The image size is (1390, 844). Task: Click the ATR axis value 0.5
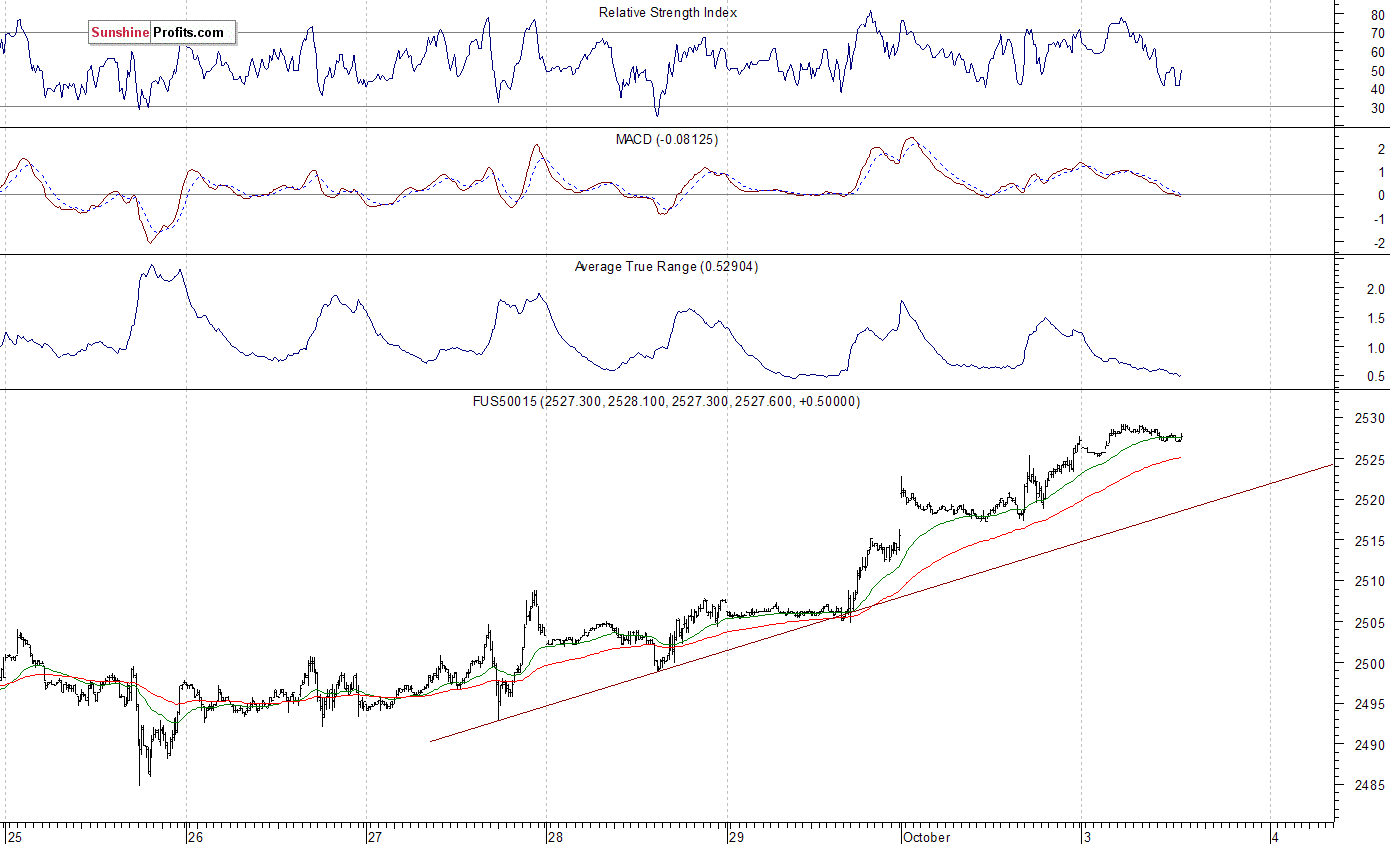[x=1375, y=376]
